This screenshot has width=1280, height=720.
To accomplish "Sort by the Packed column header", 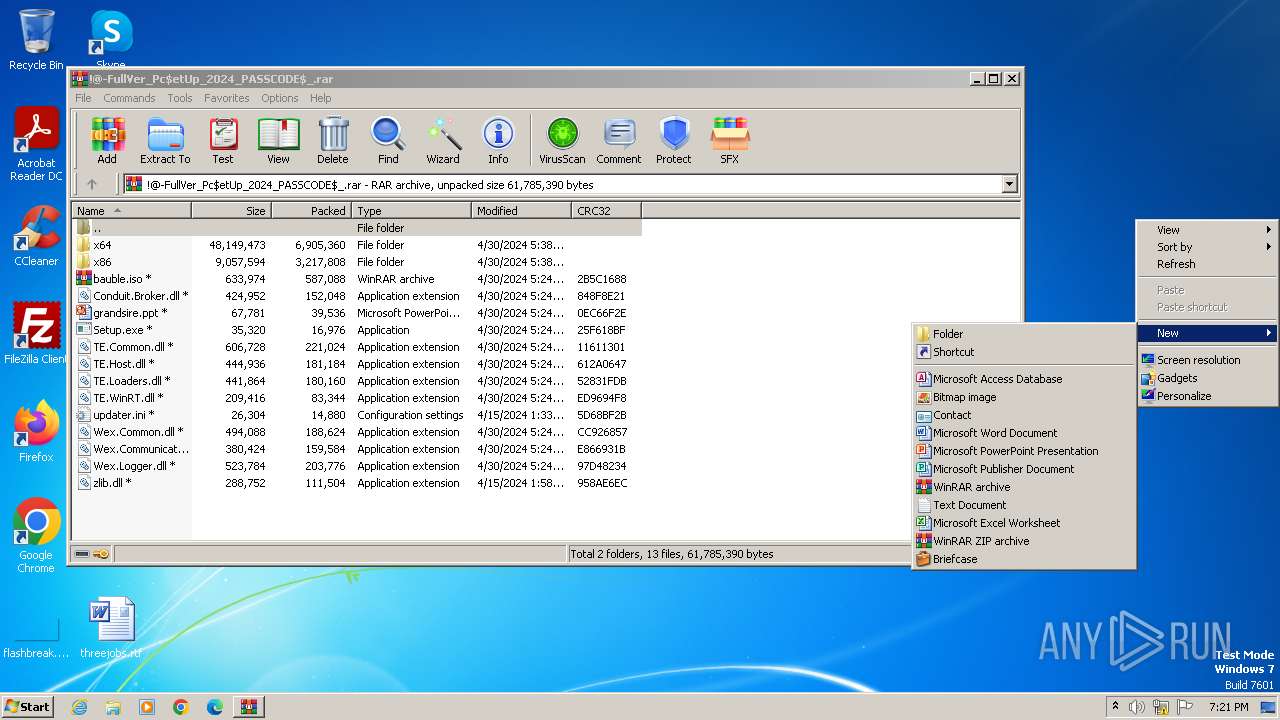I will [311, 211].
